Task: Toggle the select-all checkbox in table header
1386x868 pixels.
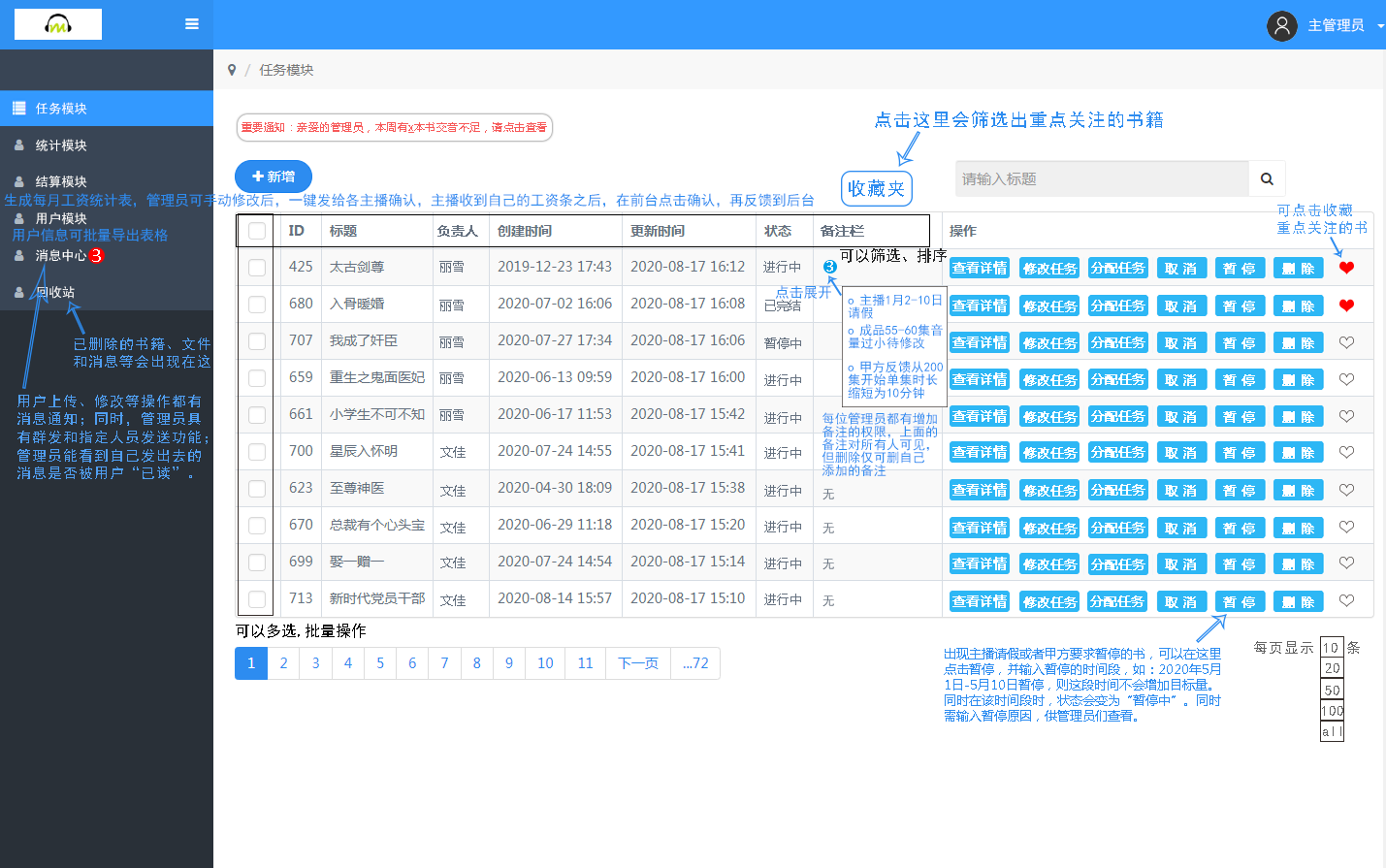Action: click(255, 230)
